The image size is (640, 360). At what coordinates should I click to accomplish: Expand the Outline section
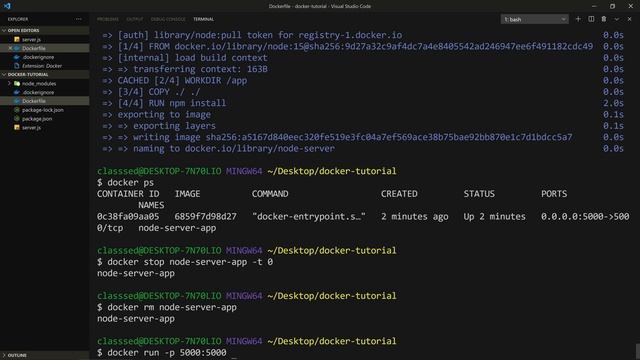tap(4, 356)
